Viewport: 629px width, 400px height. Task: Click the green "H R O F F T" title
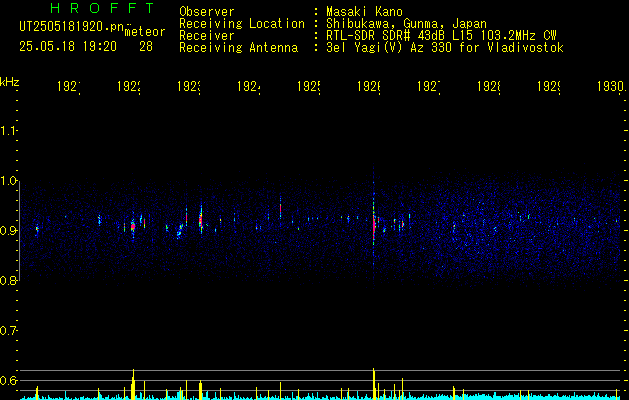pos(103,8)
